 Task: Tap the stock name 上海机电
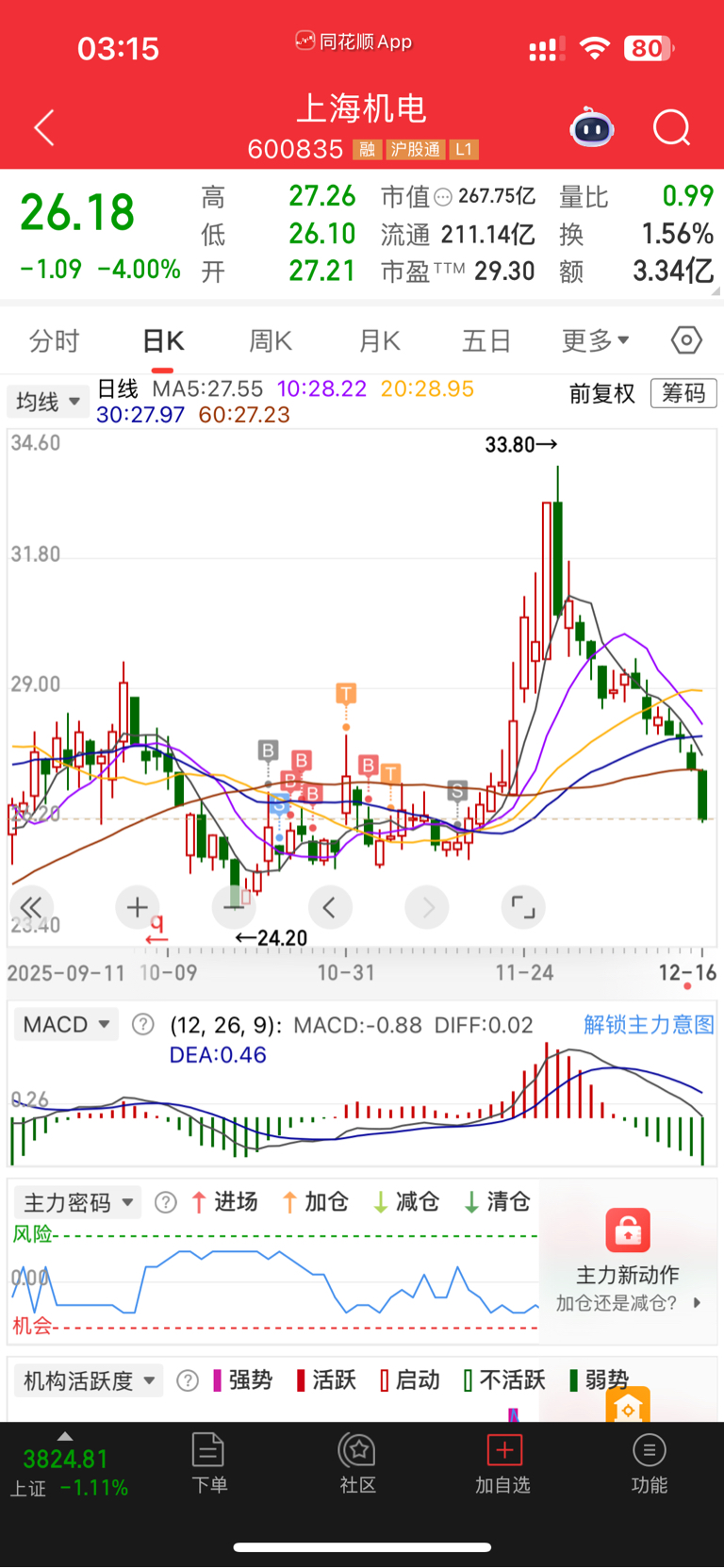[x=362, y=108]
